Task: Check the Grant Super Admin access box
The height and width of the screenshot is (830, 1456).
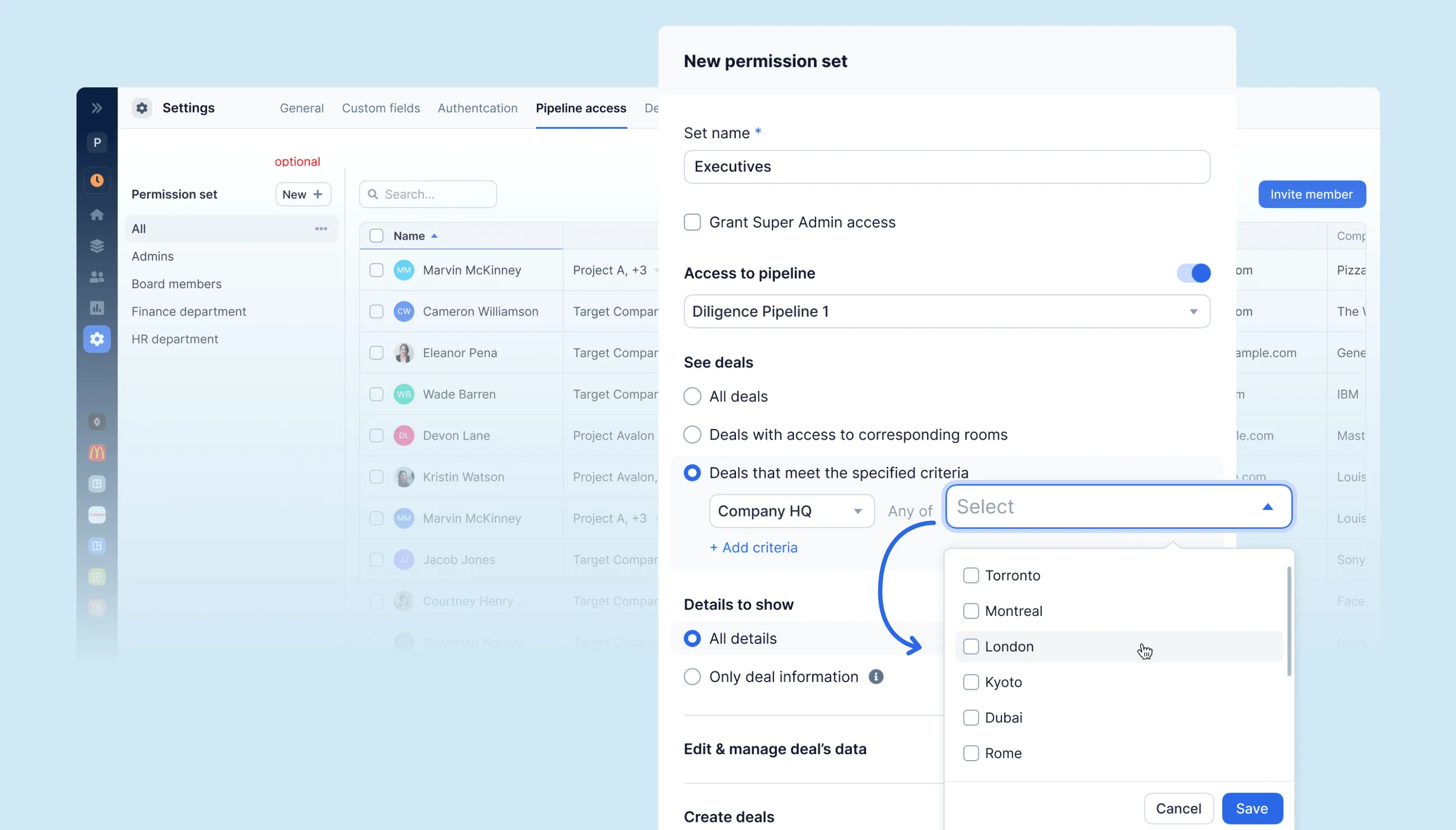Action: pos(692,222)
